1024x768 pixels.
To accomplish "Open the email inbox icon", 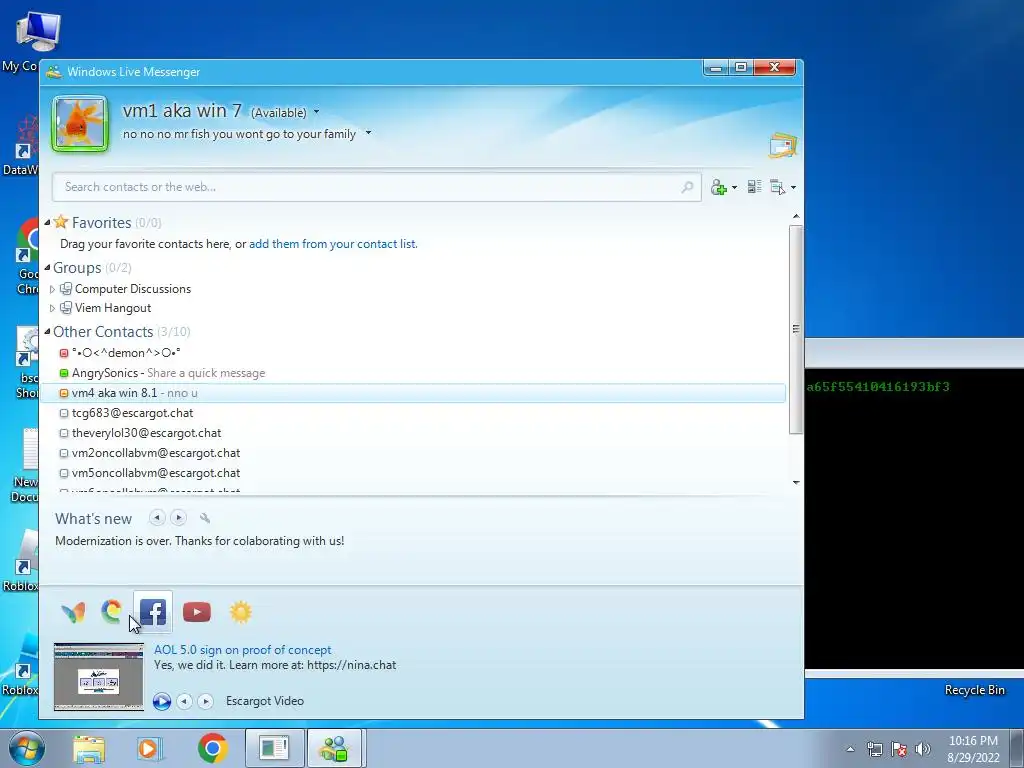I will pyautogui.click(x=782, y=145).
